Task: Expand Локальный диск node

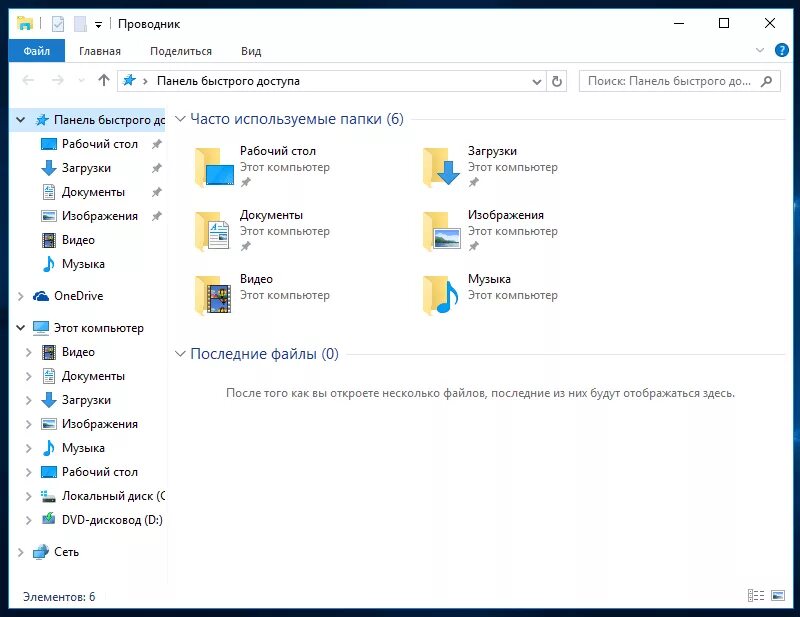Action: [29, 496]
